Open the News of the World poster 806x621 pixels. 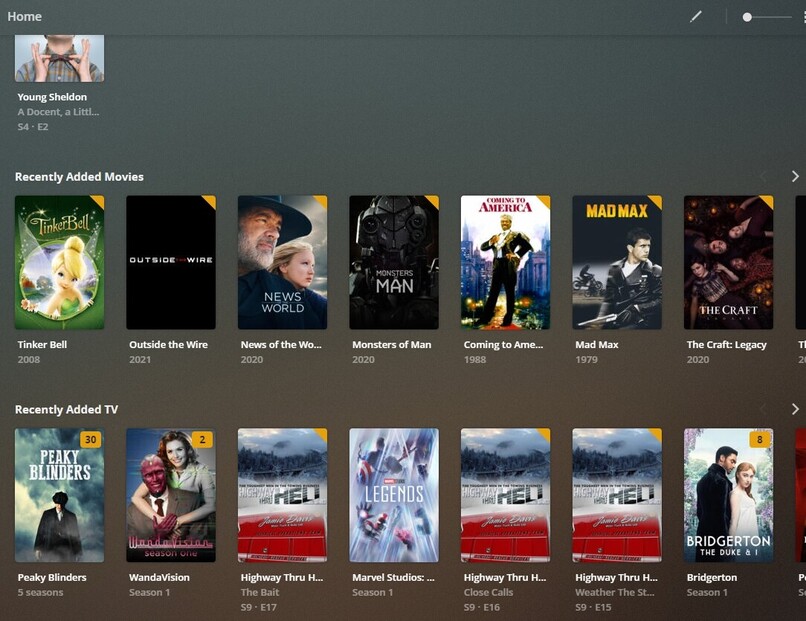pyautogui.click(x=282, y=262)
